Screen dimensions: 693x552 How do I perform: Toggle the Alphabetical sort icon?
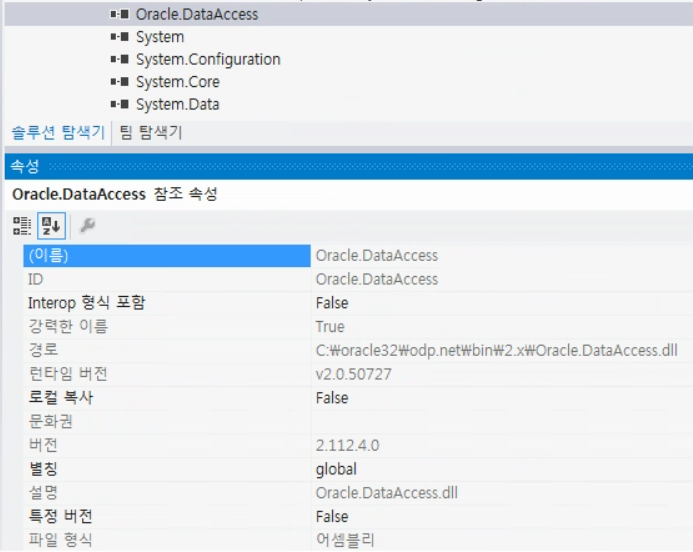pyautogui.click(x=51, y=226)
